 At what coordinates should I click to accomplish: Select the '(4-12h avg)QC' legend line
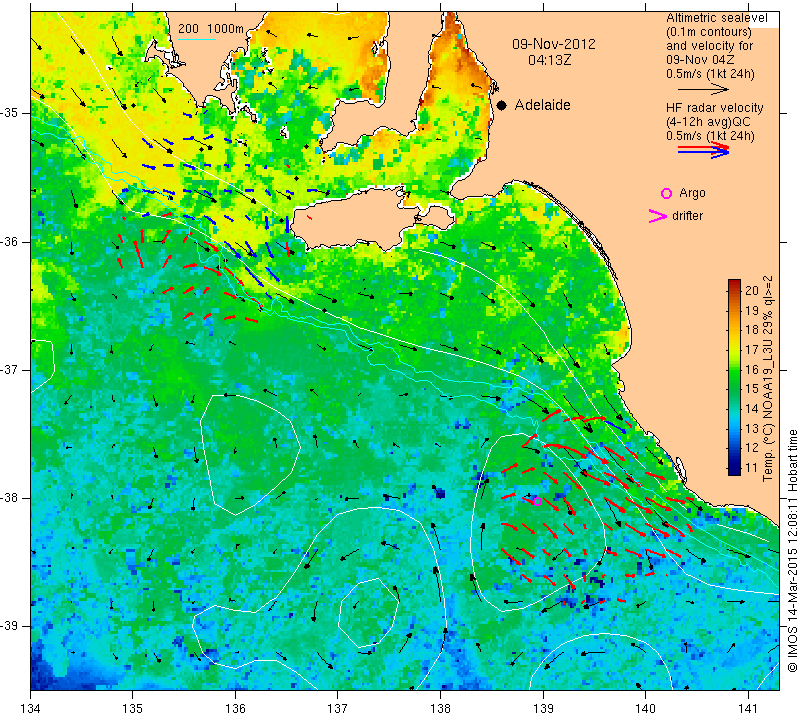coord(708,122)
